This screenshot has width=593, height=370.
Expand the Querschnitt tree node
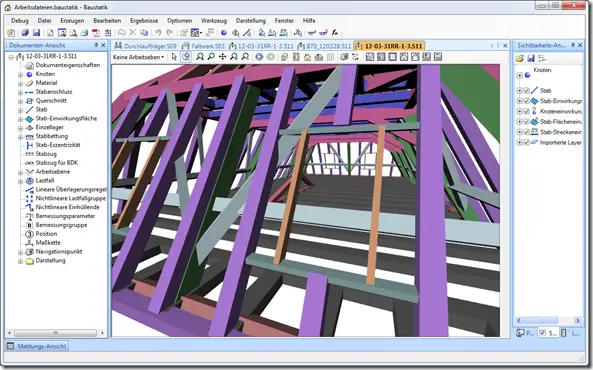[x=20, y=101]
